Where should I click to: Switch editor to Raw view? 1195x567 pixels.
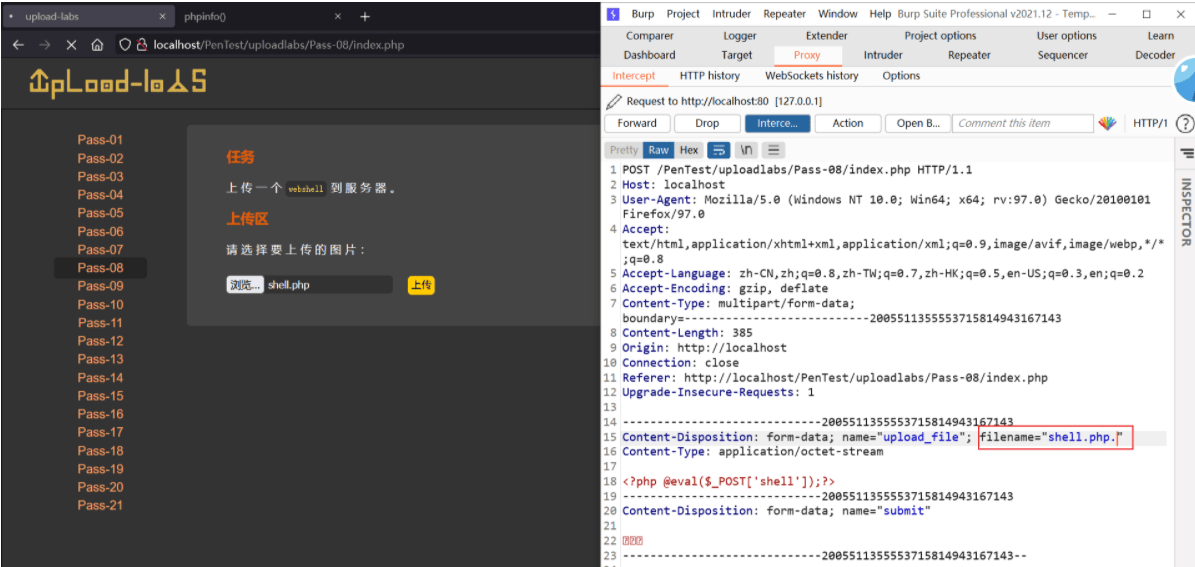point(658,150)
